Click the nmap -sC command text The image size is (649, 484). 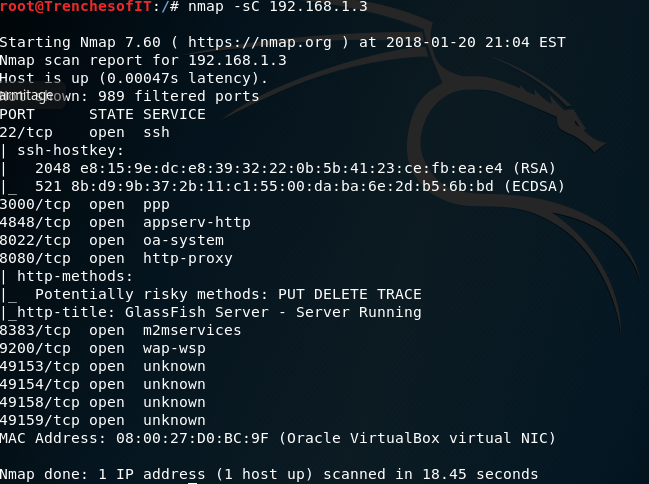(277, 6)
